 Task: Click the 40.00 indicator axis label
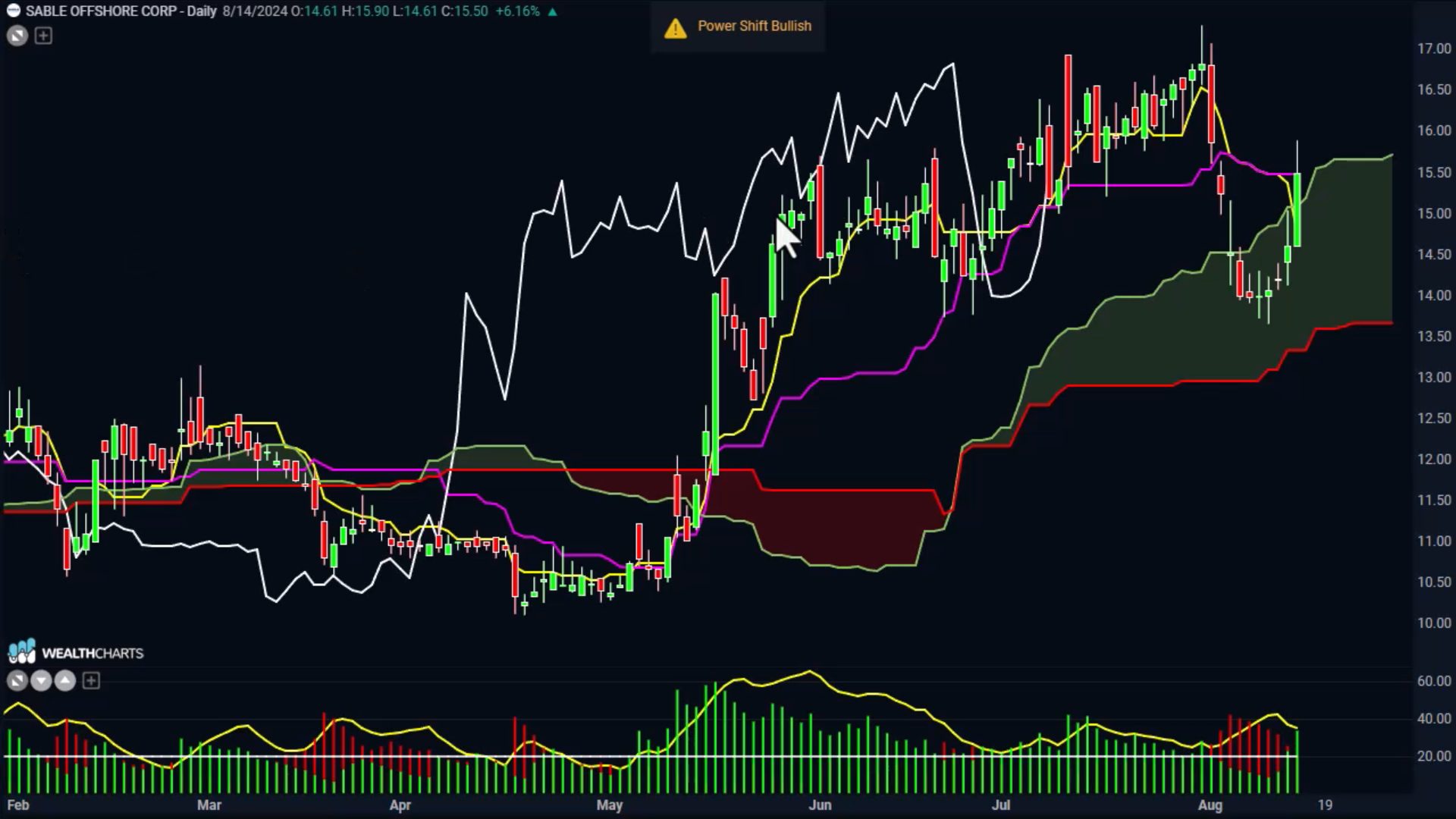(x=1434, y=718)
